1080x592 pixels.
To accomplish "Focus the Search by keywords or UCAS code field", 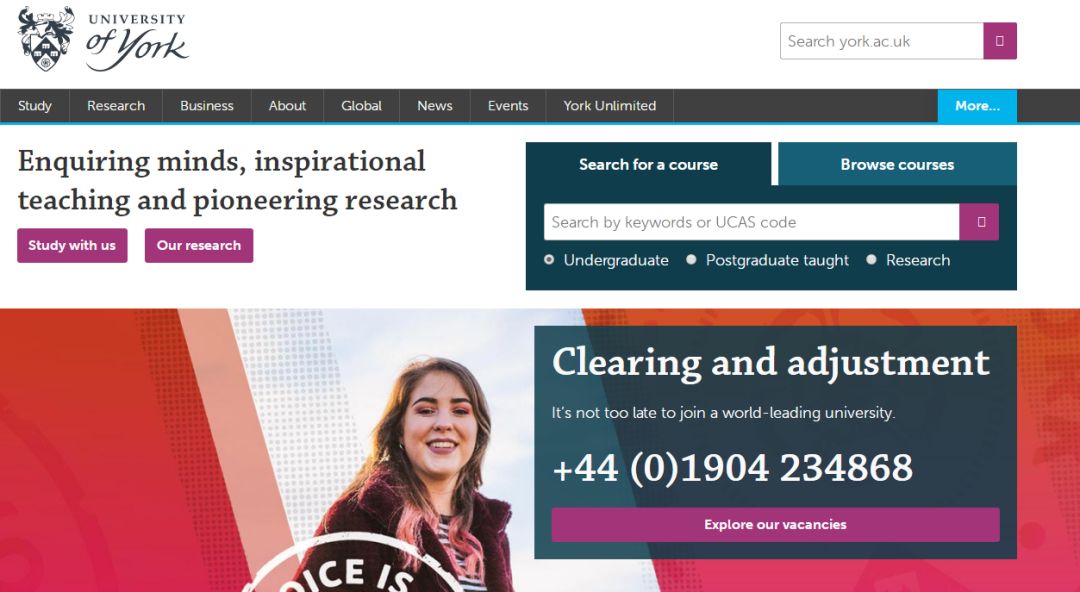I will tap(751, 222).
